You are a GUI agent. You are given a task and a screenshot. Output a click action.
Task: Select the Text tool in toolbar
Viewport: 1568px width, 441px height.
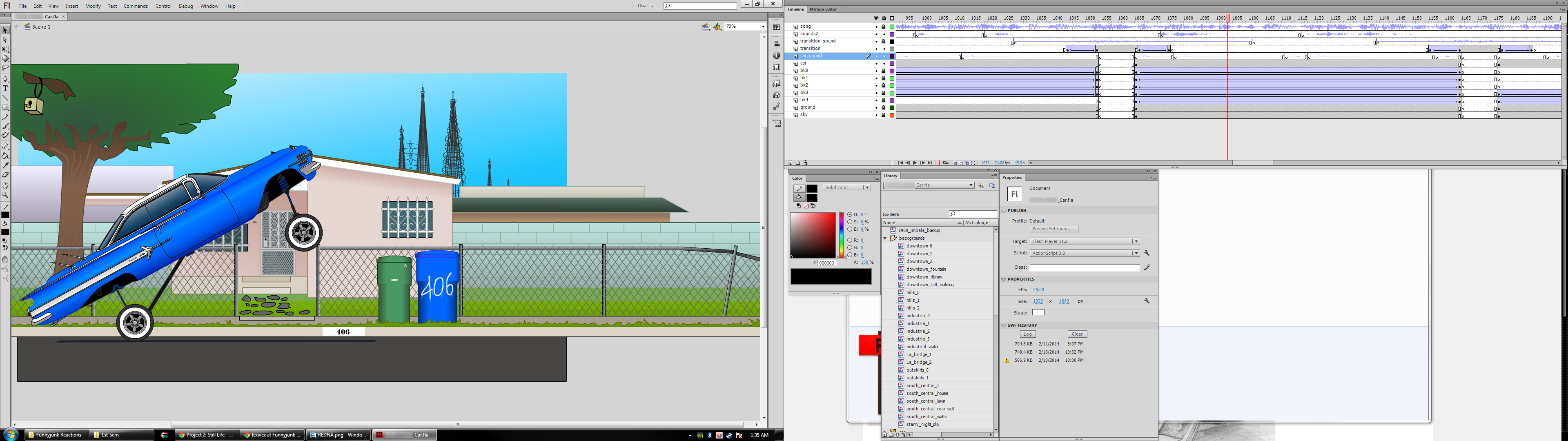pyautogui.click(x=5, y=88)
